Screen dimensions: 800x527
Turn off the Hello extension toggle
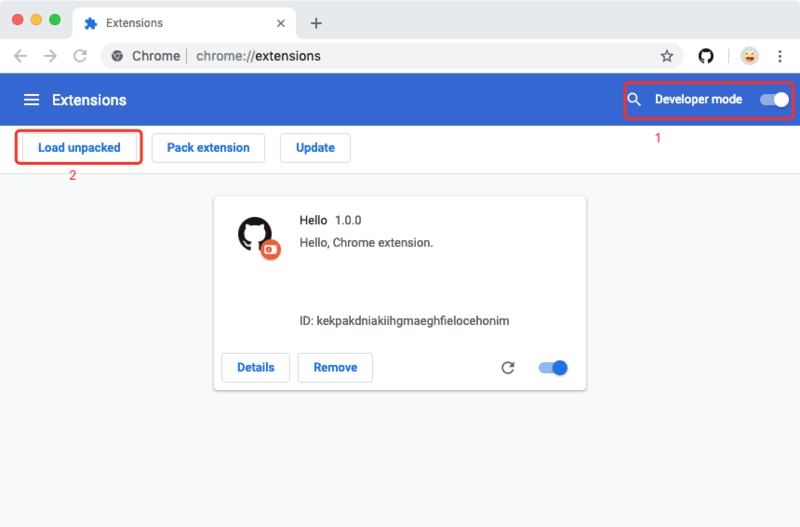(x=553, y=368)
